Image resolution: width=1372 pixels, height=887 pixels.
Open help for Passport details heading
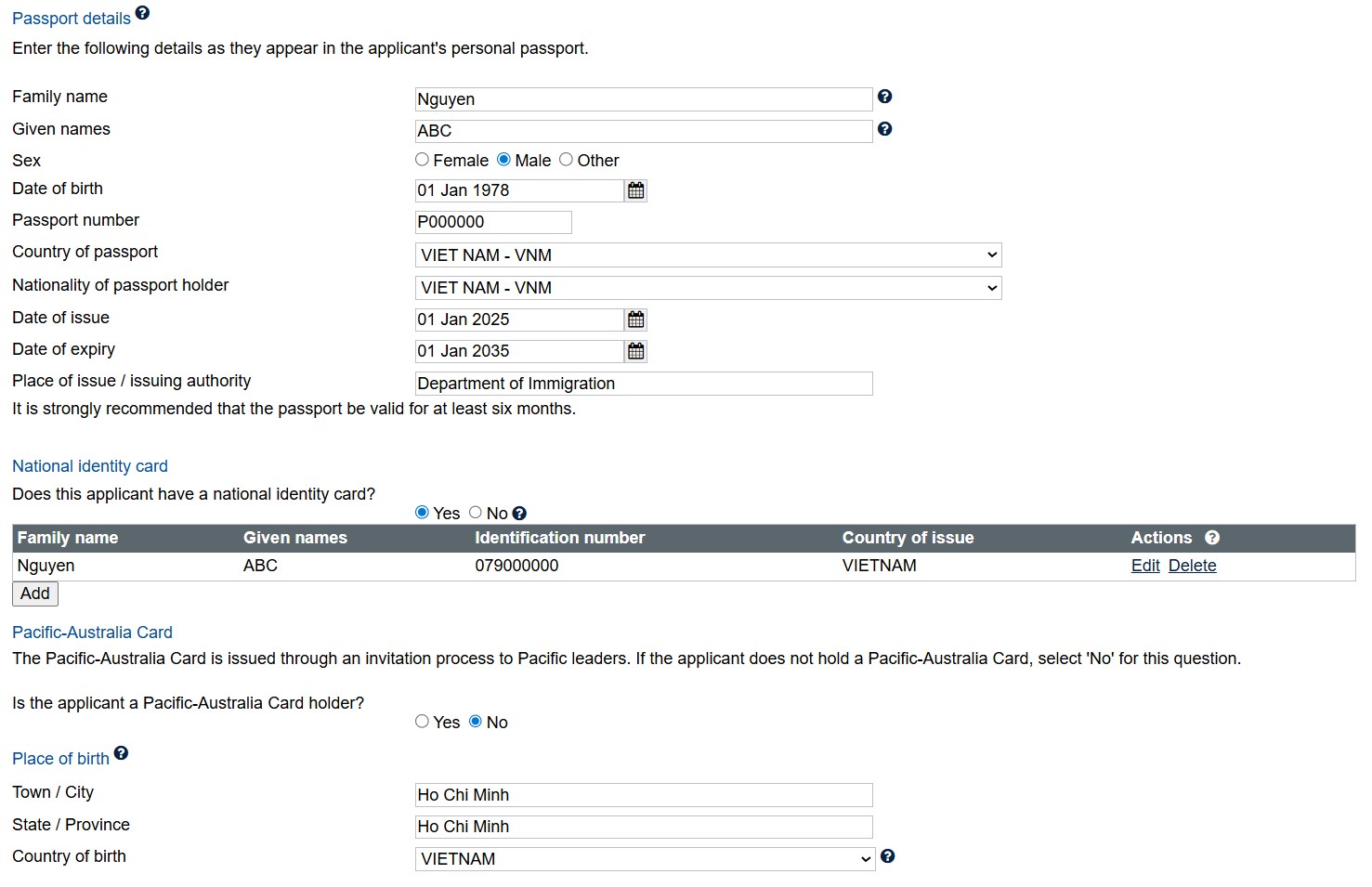click(x=142, y=13)
